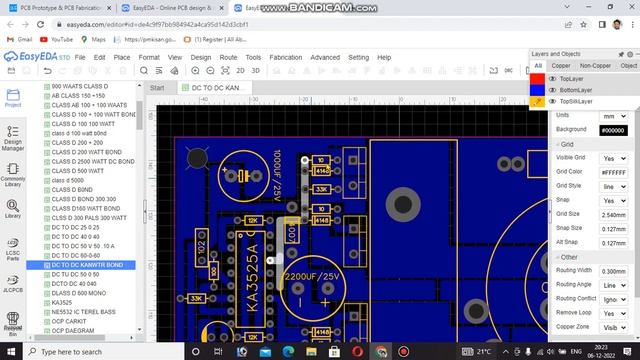Click the layers stack toolbar icon
Image resolution: width=640 pixels, height=360 pixels.
[x=174, y=71]
